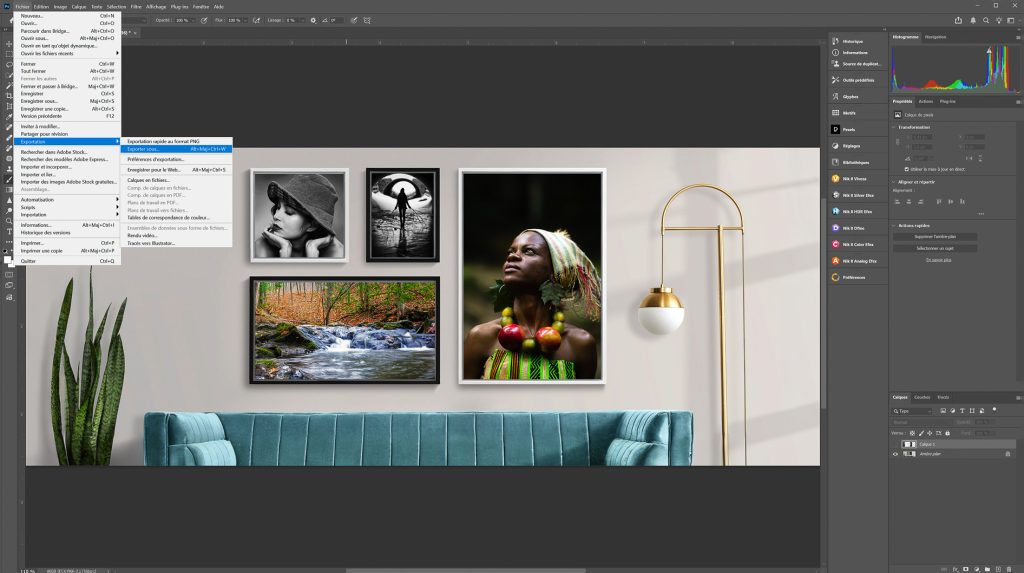Collapse the Aligner et répartir section
1024x573 pixels.
[x=894, y=182]
